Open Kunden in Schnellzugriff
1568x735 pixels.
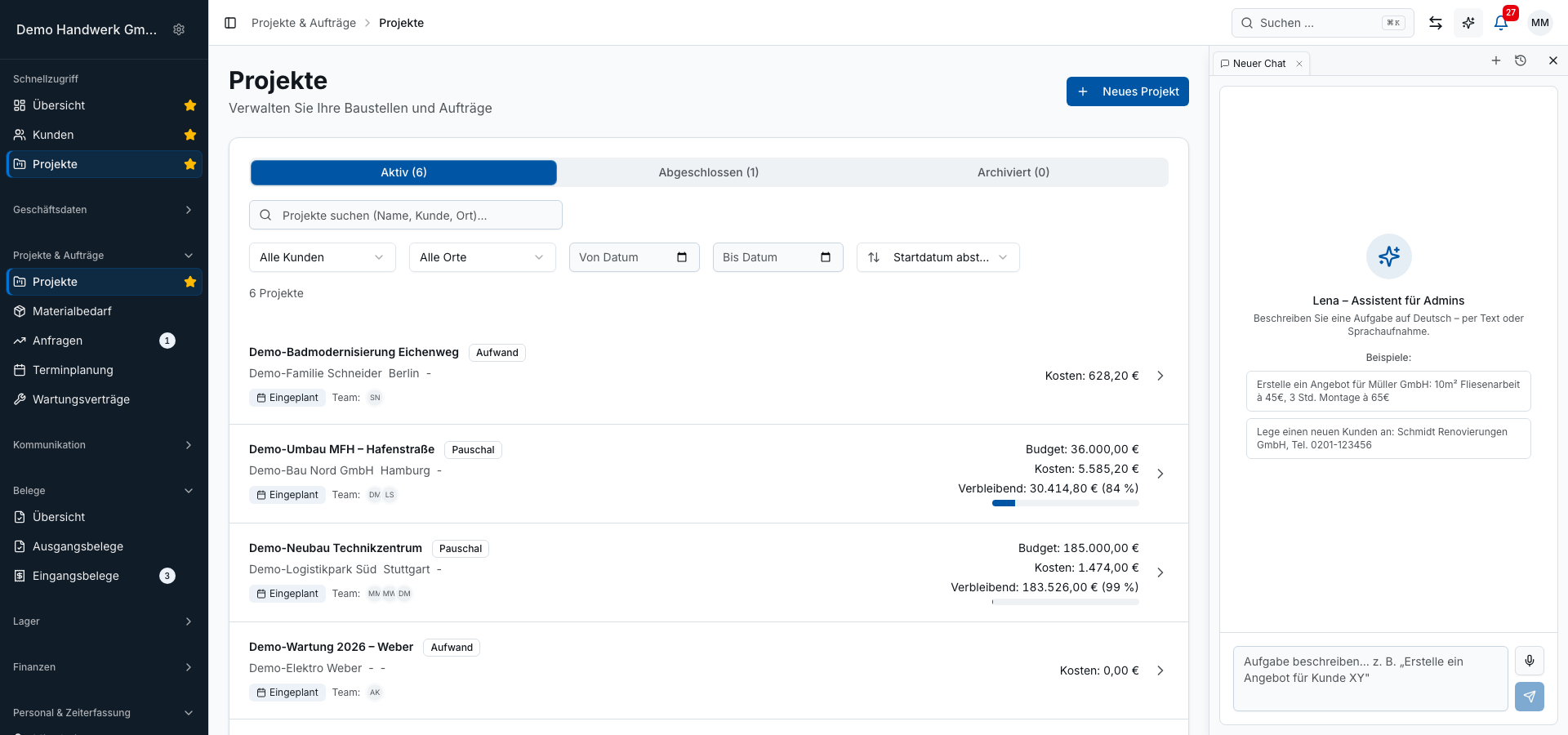tap(105, 135)
